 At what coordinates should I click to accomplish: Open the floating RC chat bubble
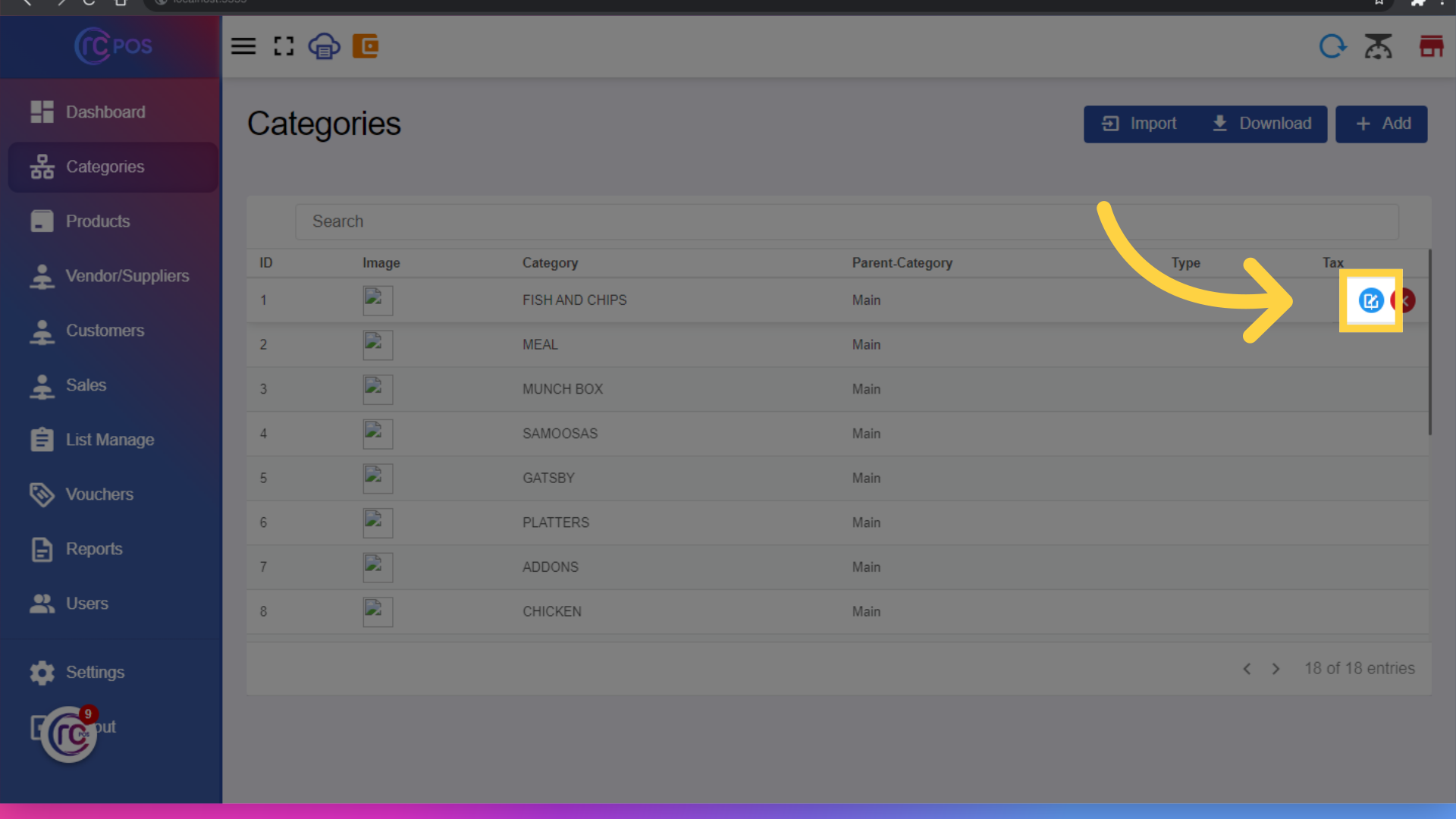[x=69, y=733]
